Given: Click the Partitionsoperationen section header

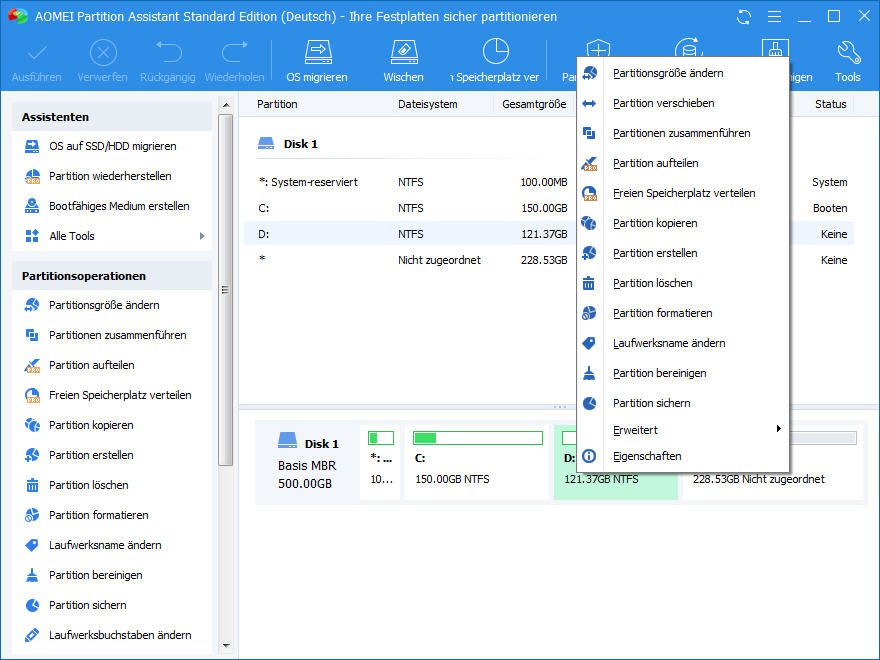Looking at the screenshot, I should click(x=112, y=276).
